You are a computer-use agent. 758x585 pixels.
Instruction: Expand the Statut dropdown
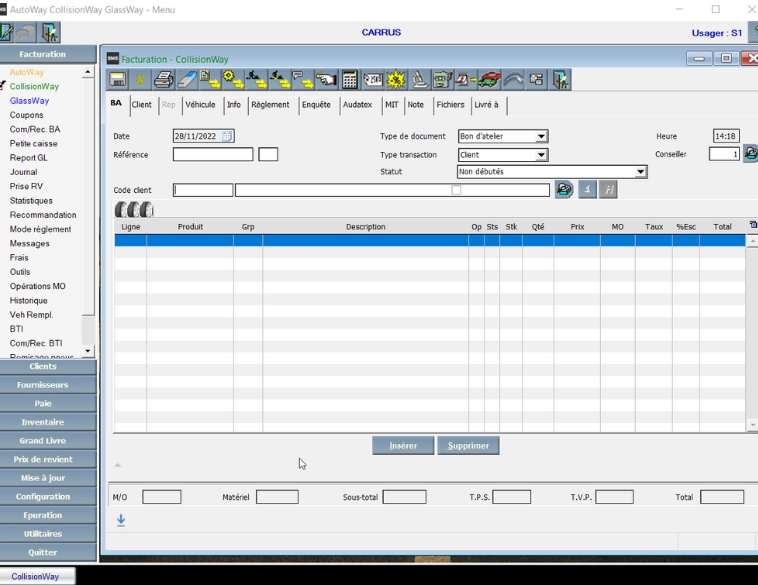pos(641,172)
